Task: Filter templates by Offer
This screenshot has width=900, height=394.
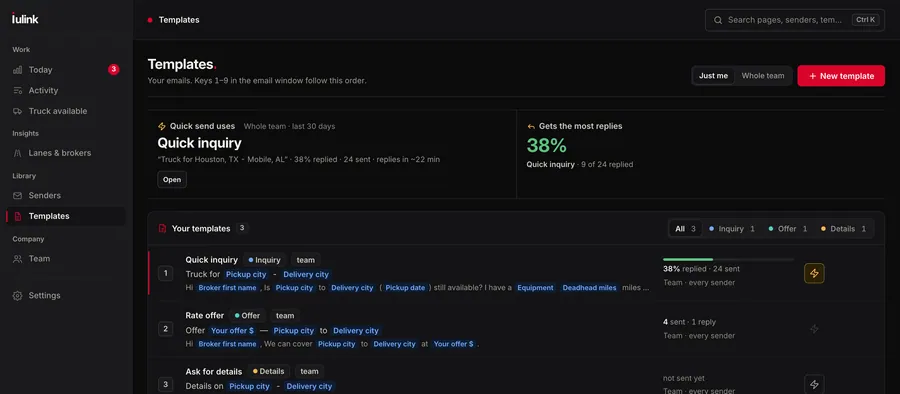Action: pyautogui.click(x=788, y=229)
